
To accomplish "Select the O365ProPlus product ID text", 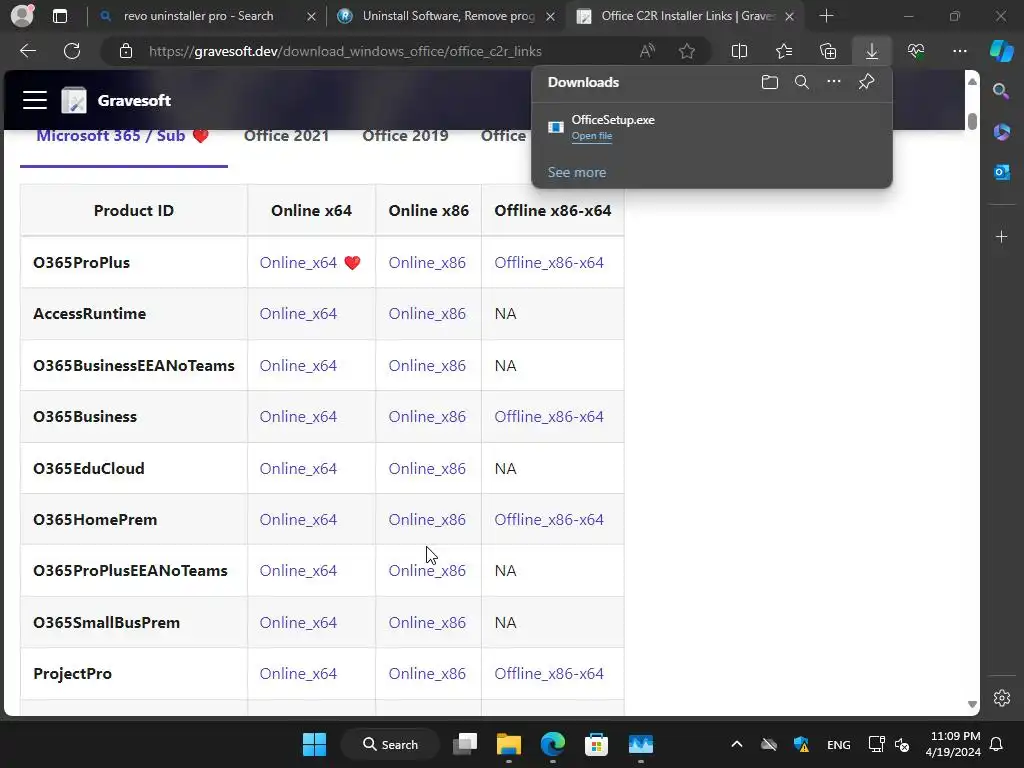I will point(82,263).
